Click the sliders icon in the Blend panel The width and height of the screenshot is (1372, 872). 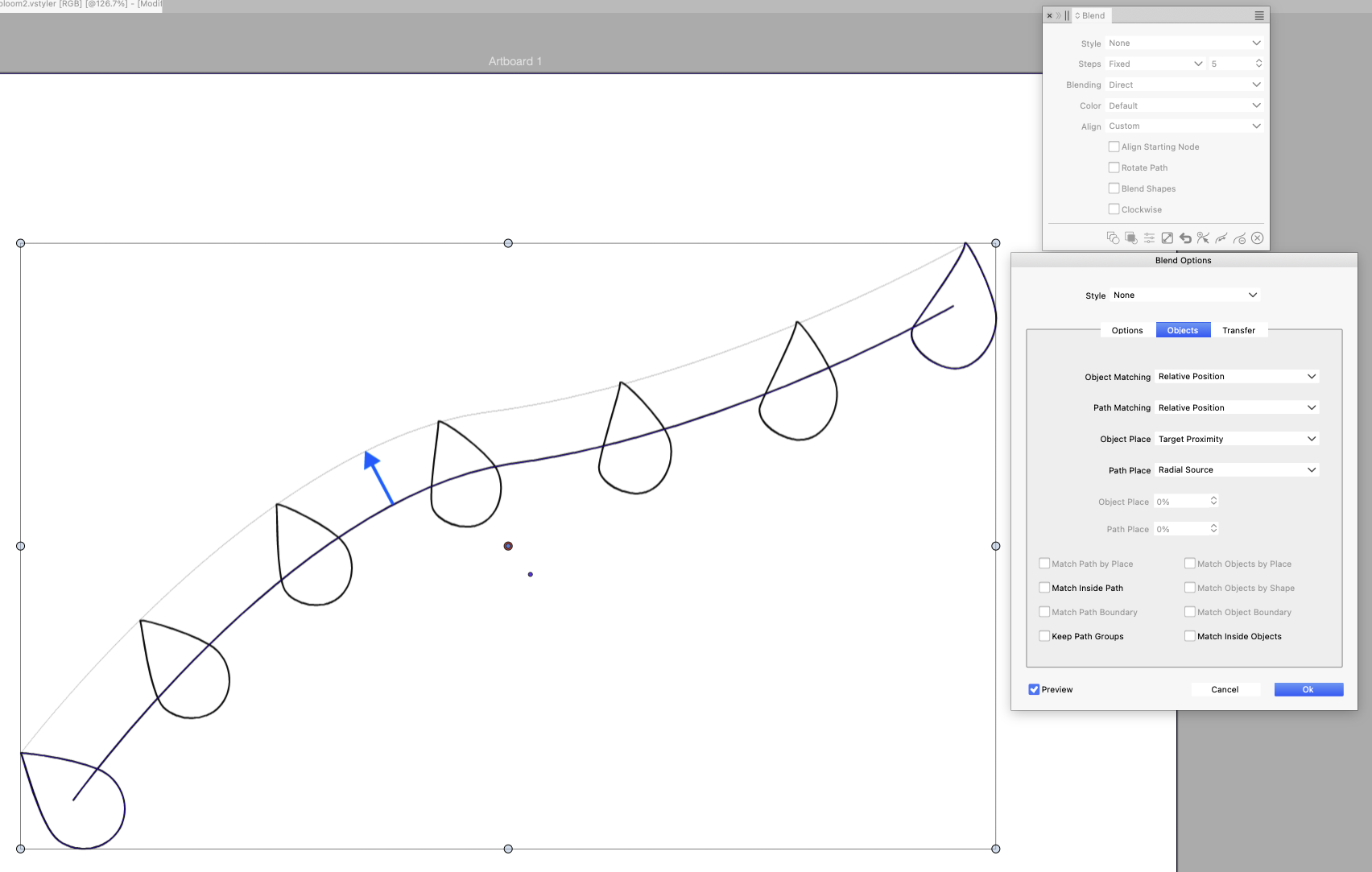coord(1149,238)
